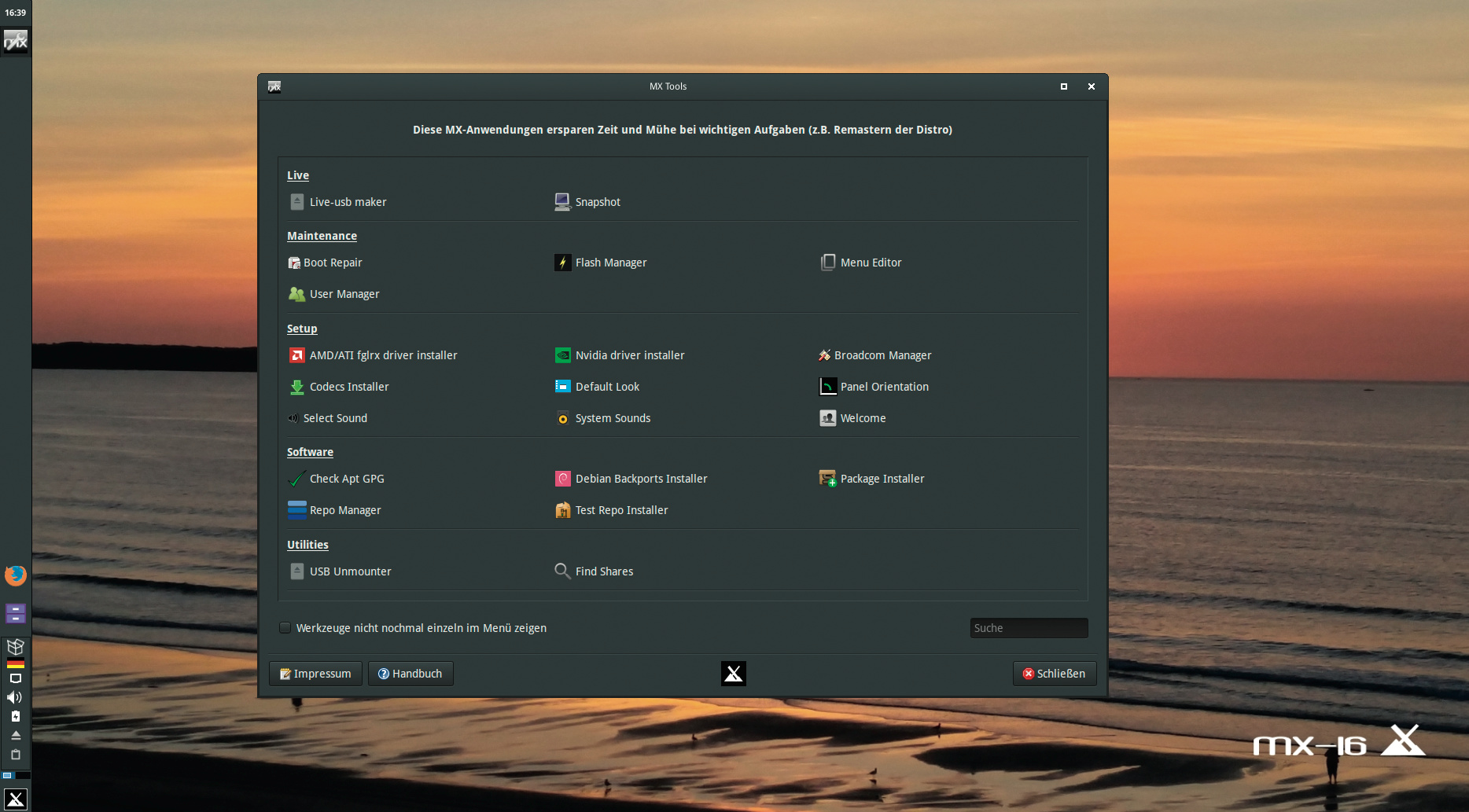The height and width of the screenshot is (812, 1469).
Task: Launch the Snapshot tool
Action: pos(587,202)
